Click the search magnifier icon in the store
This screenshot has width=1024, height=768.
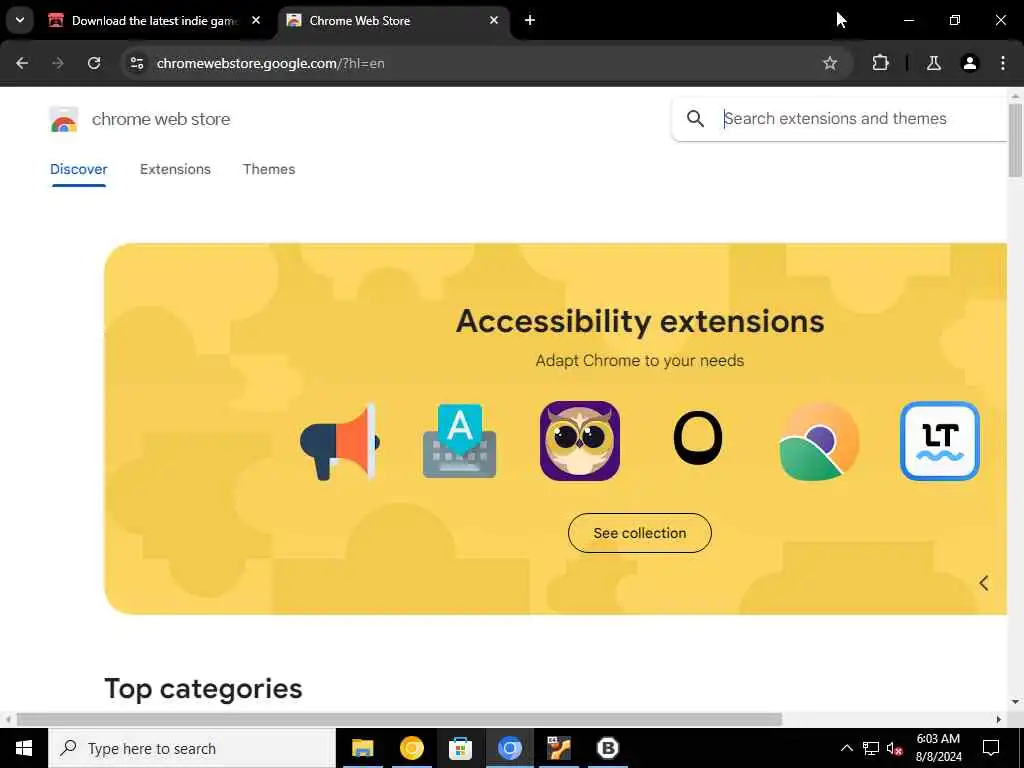click(696, 119)
